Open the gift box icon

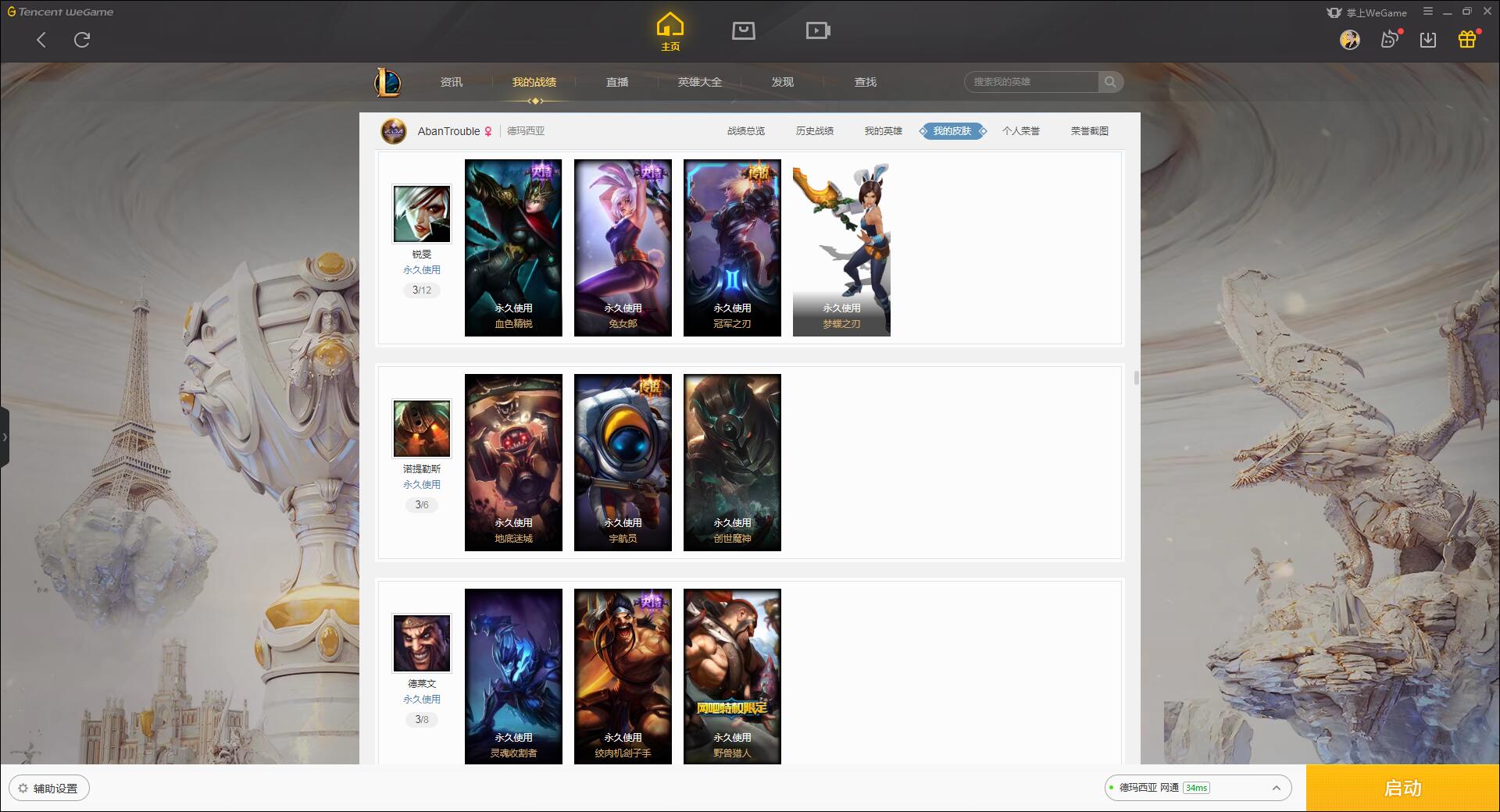1467,39
